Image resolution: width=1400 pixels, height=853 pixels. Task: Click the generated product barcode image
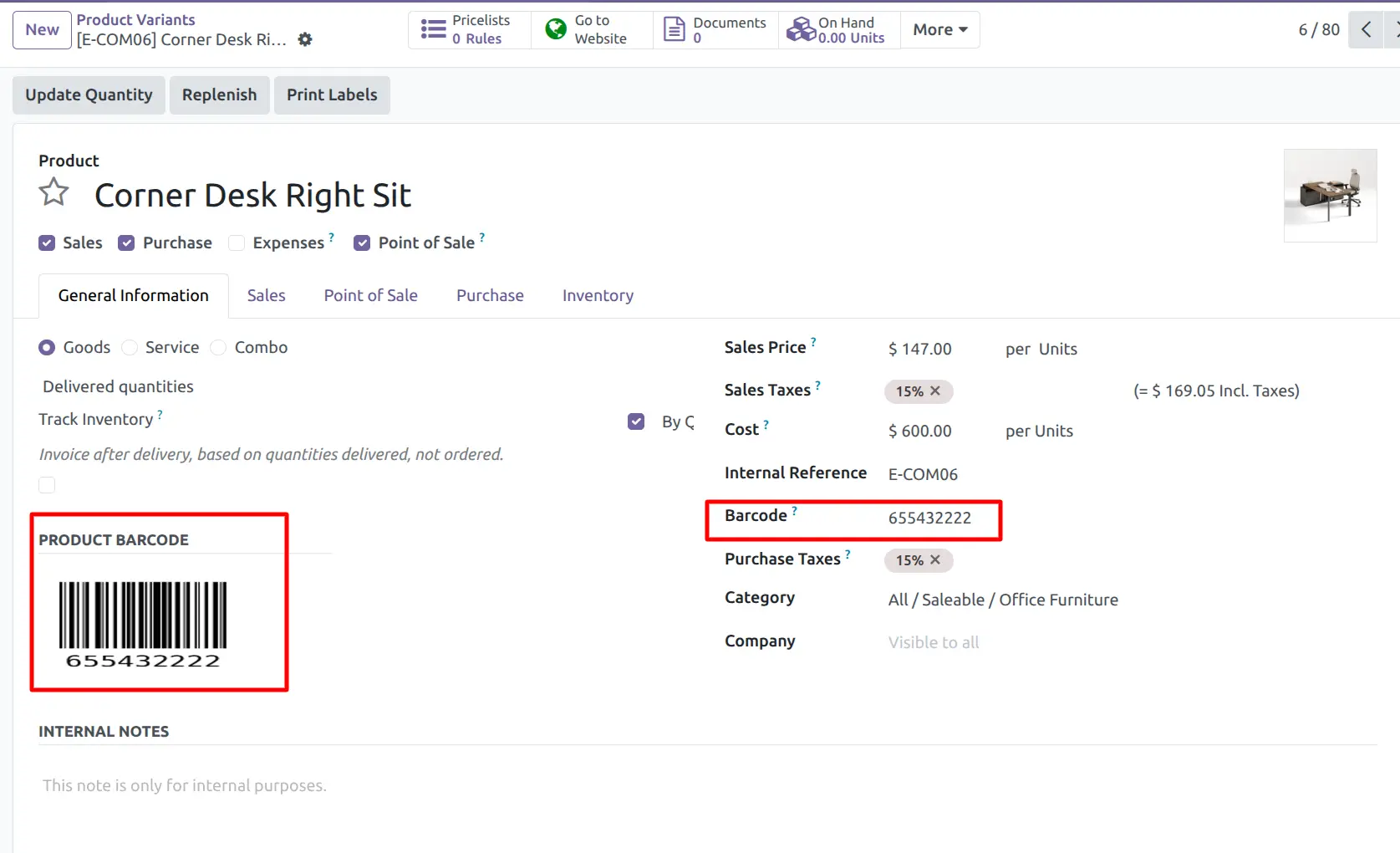[x=143, y=625]
